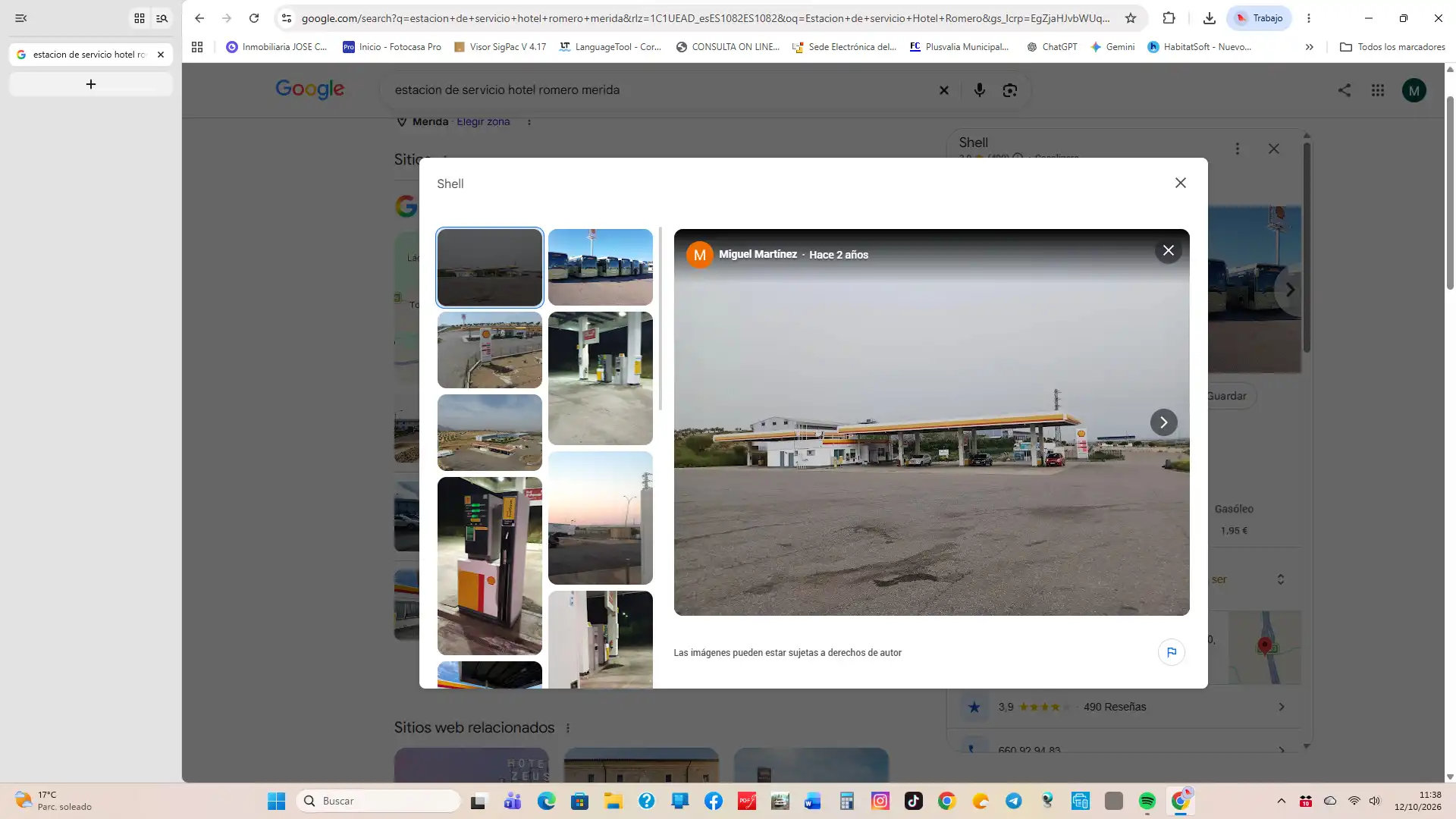This screenshot has width=1456, height=819.
Task: Close the Shell photos dialog
Action: pos(1181,183)
